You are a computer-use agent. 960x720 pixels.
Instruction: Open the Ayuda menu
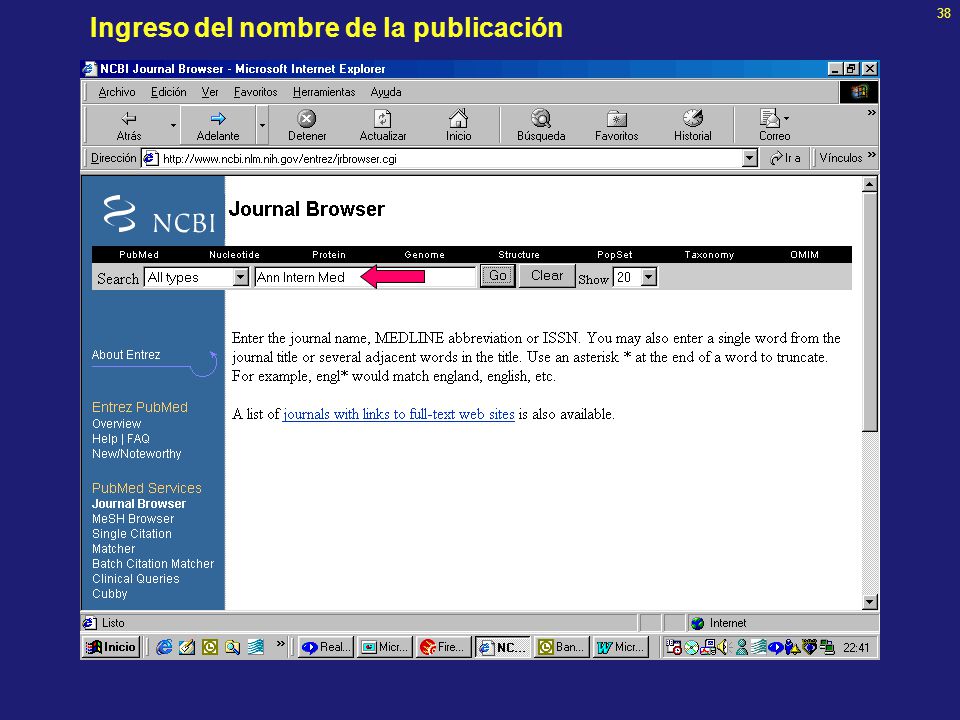[386, 92]
